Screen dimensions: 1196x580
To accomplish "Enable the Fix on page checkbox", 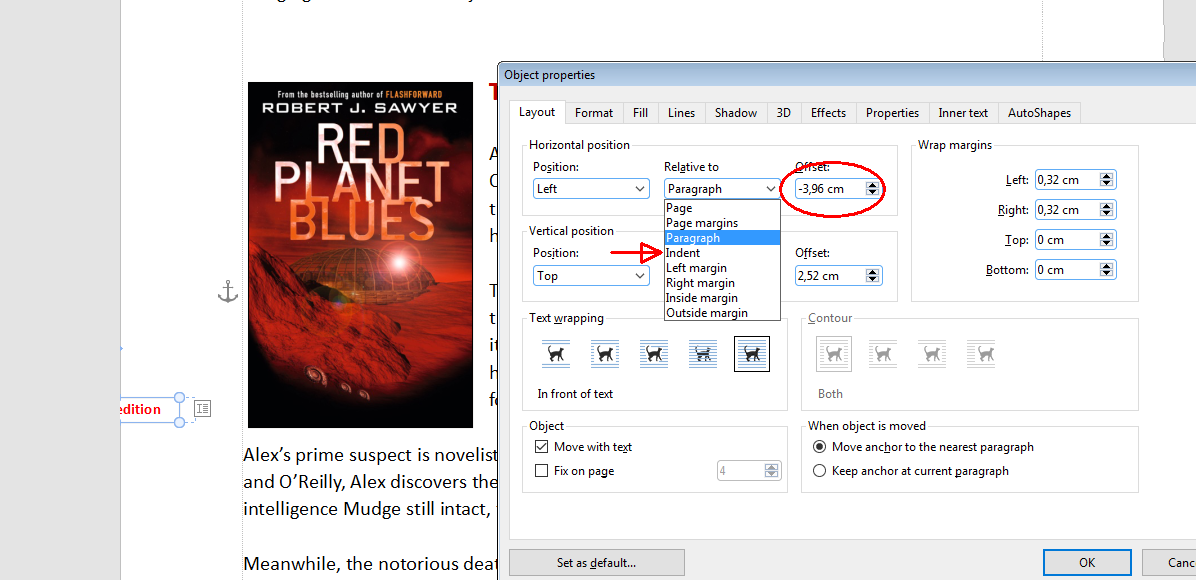I will tap(542, 471).
